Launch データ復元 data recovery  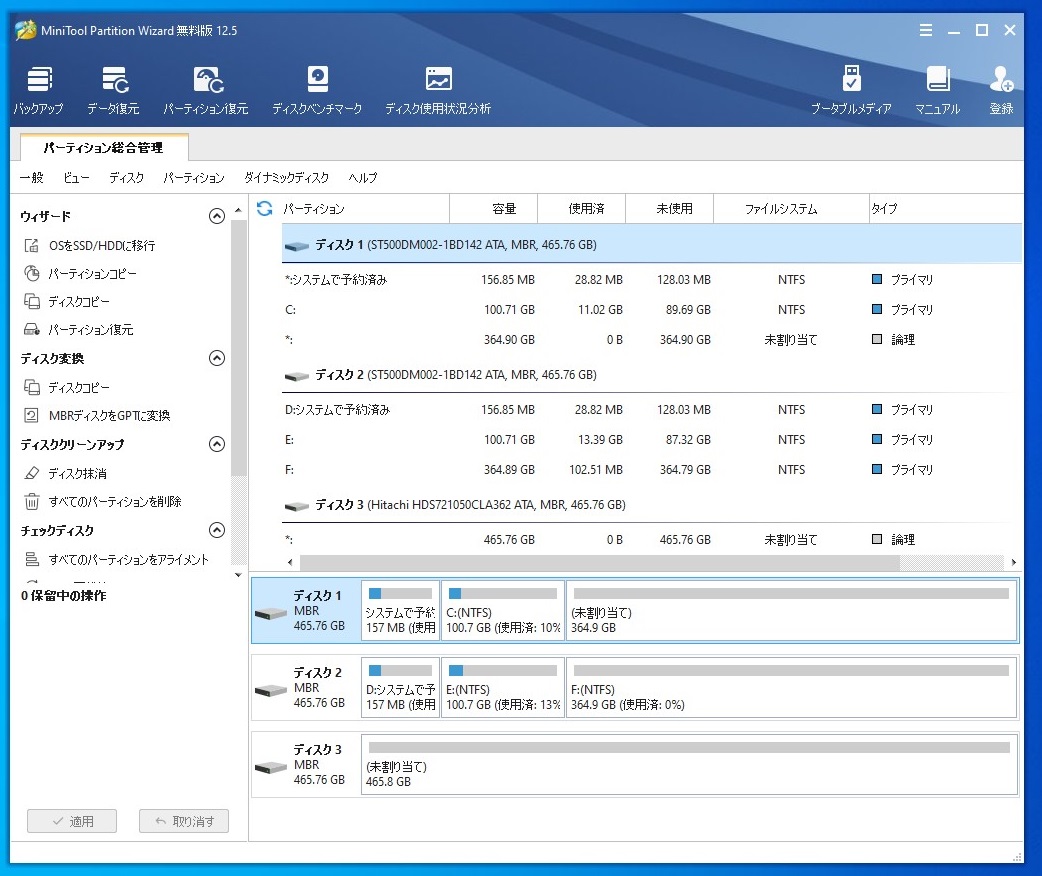(114, 90)
